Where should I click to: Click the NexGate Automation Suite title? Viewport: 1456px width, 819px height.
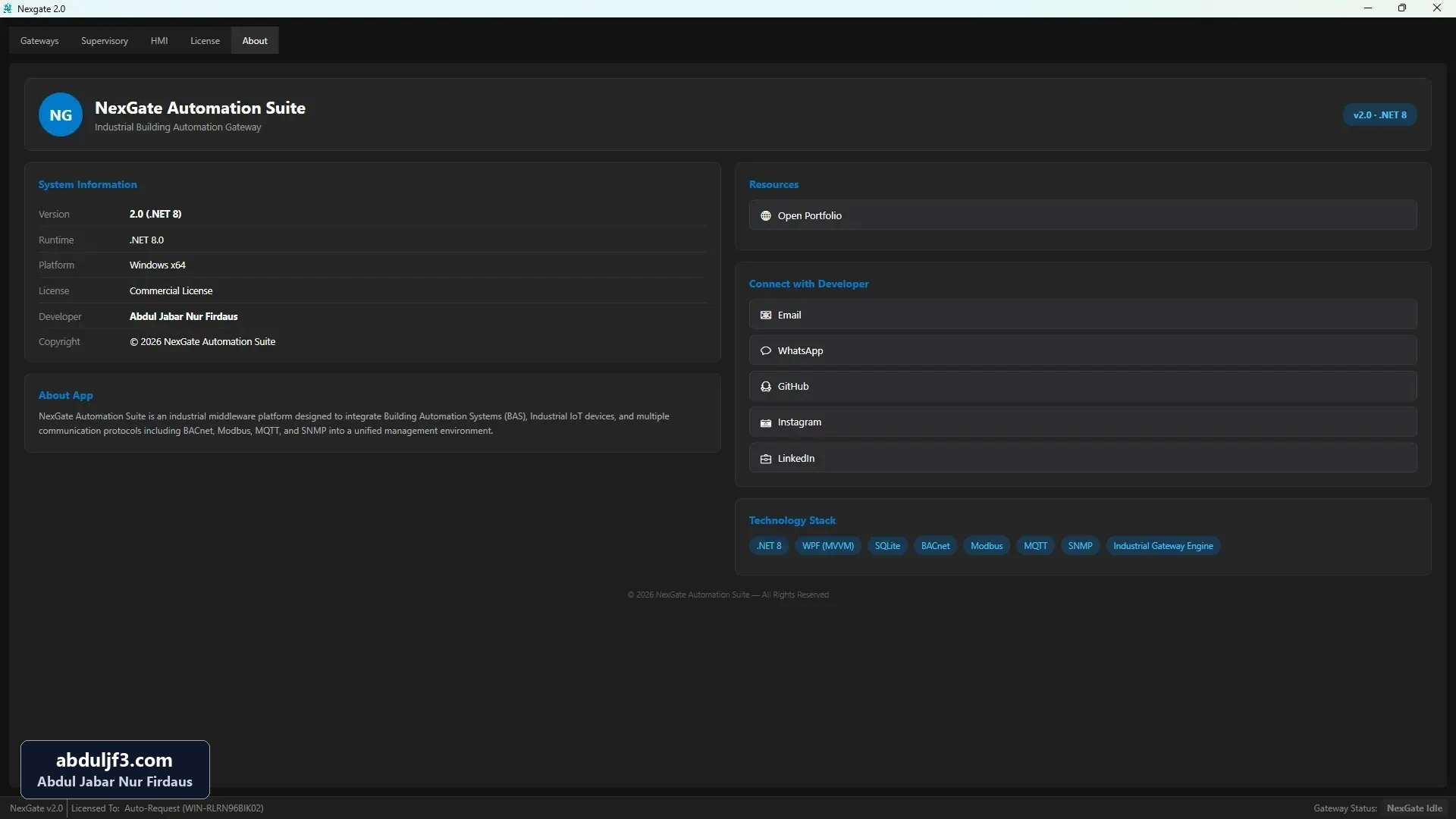200,108
